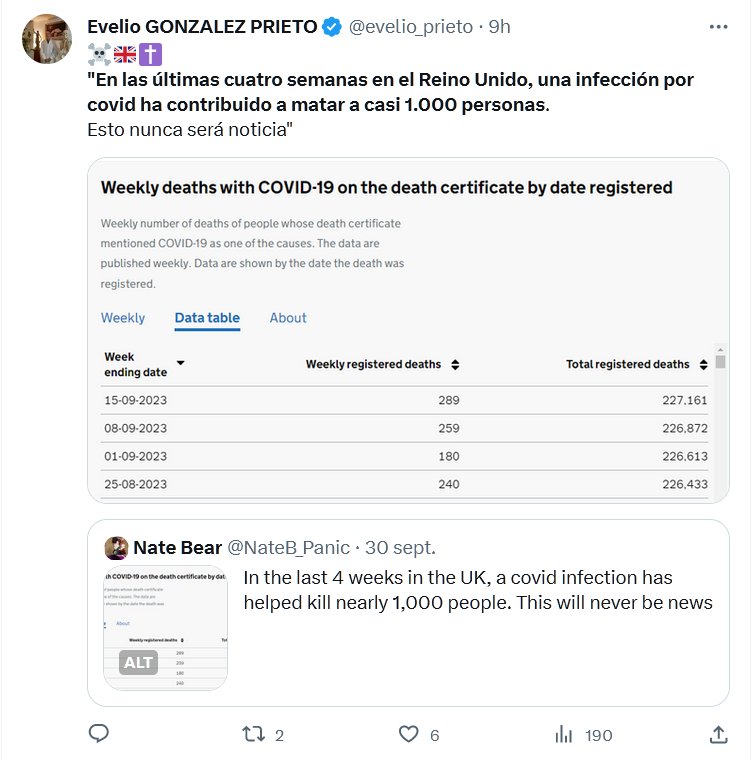Screen dimensions: 752x760
Task: Like the tweet with heart icon
Action: pos(408,734)
